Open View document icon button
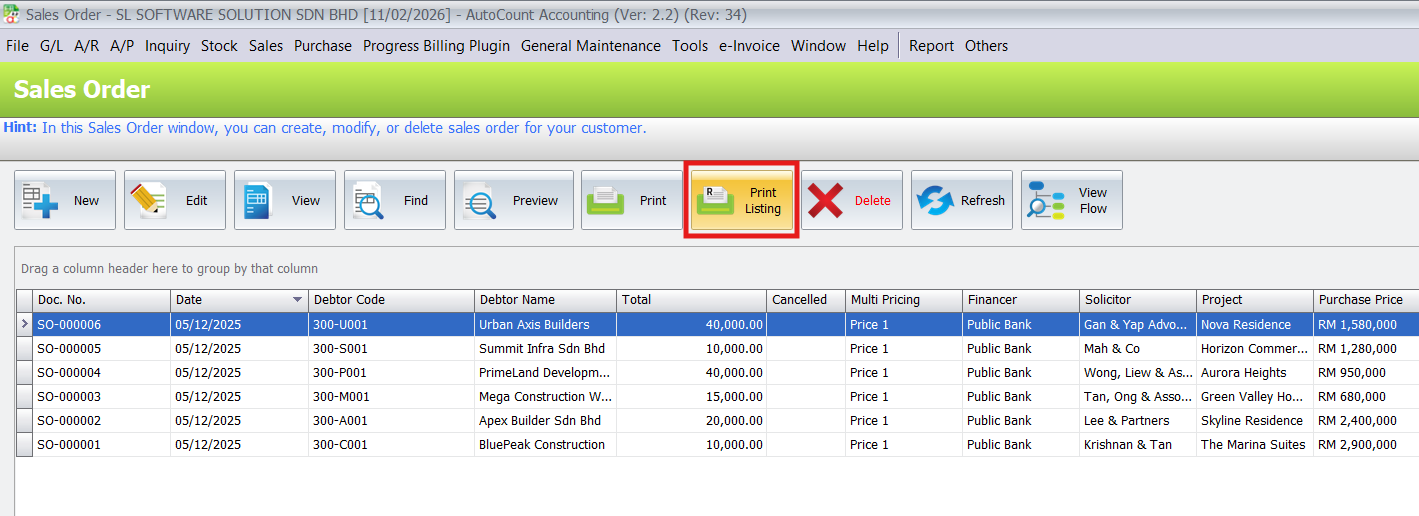 tap(258, 200)
